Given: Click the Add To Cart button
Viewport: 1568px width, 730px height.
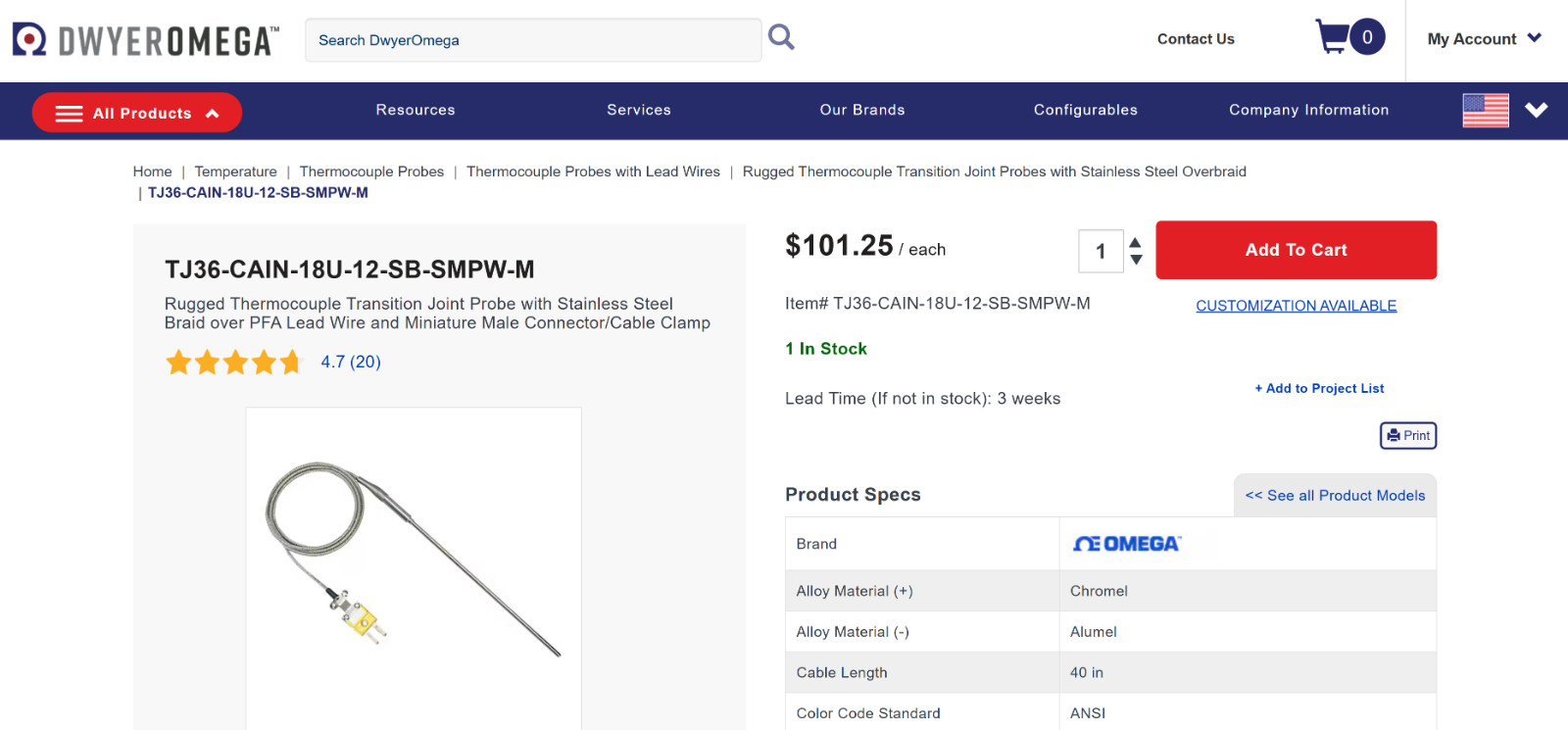Looking at the screenshot, I should (1296, 250).
